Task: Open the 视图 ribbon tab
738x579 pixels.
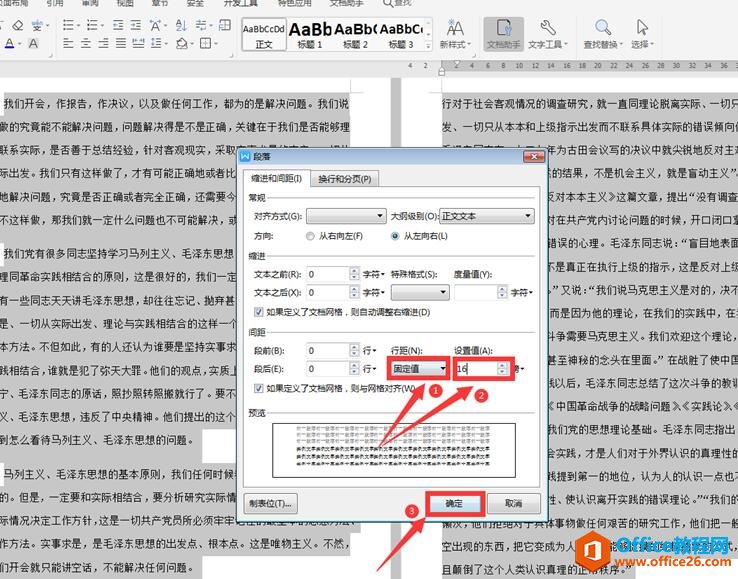Action: coord(125,3)
